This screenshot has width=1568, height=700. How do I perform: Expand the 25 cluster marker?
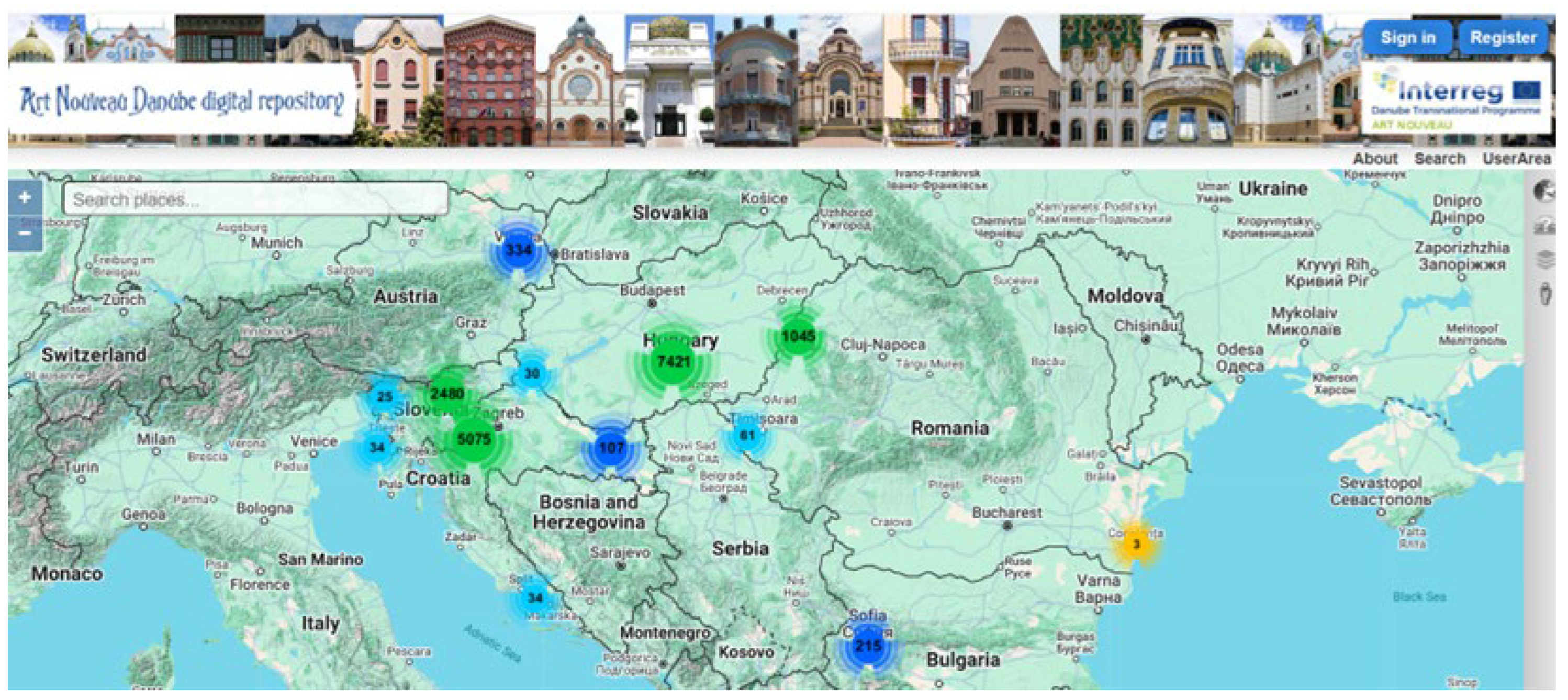point(384,396)
